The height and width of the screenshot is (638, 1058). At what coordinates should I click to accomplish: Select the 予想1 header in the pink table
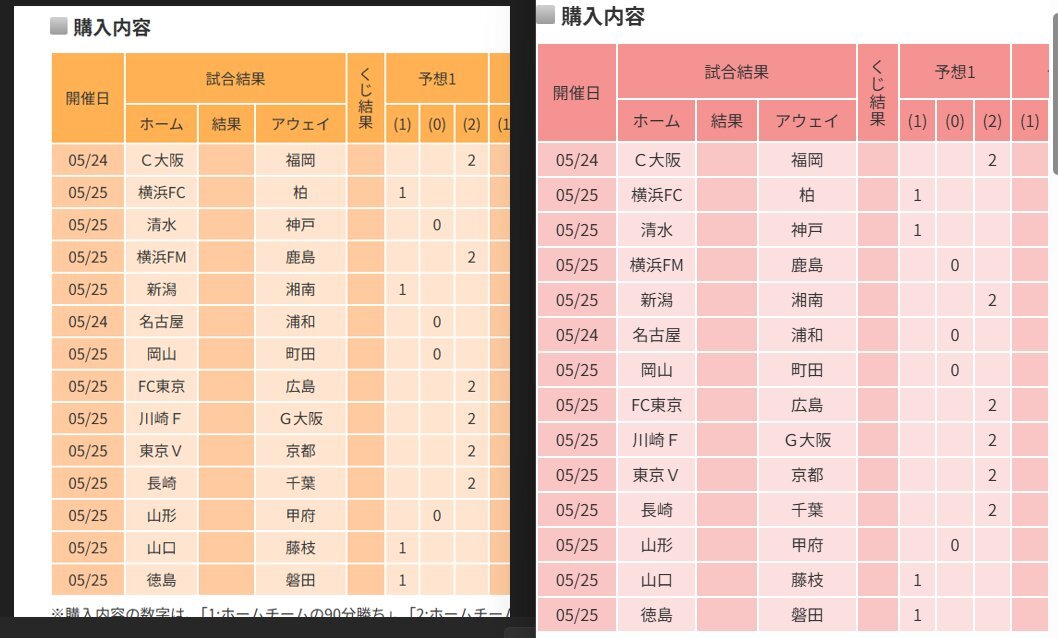point(955,72)
